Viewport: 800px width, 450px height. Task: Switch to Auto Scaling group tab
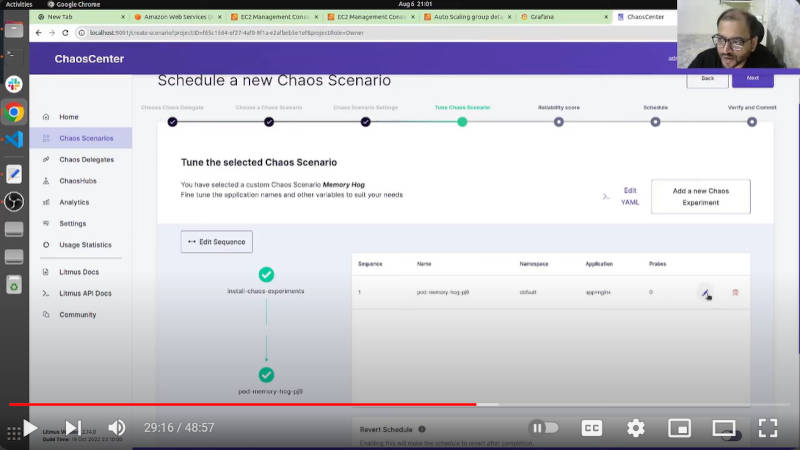(x=467, y=17)
